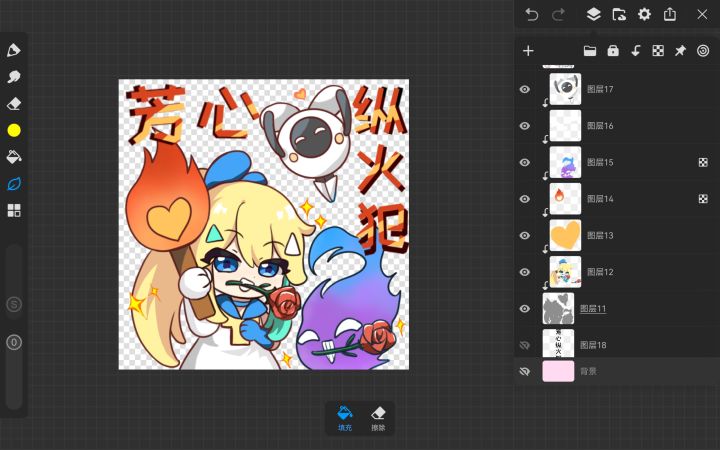The width and height of the screenshot is (720, 450).
Task: Toggle alpha lock on 图层15
Action: 703,162
